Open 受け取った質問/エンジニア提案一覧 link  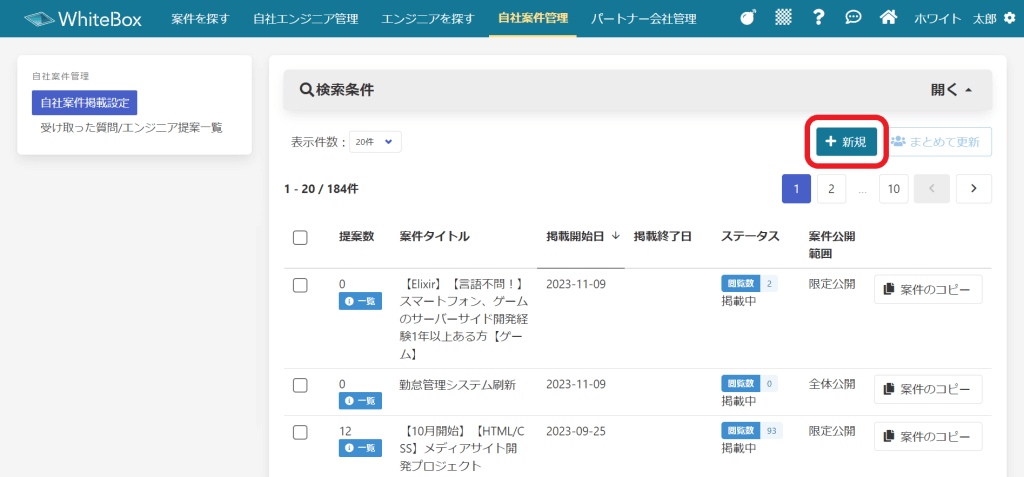(x=131, y=128)
